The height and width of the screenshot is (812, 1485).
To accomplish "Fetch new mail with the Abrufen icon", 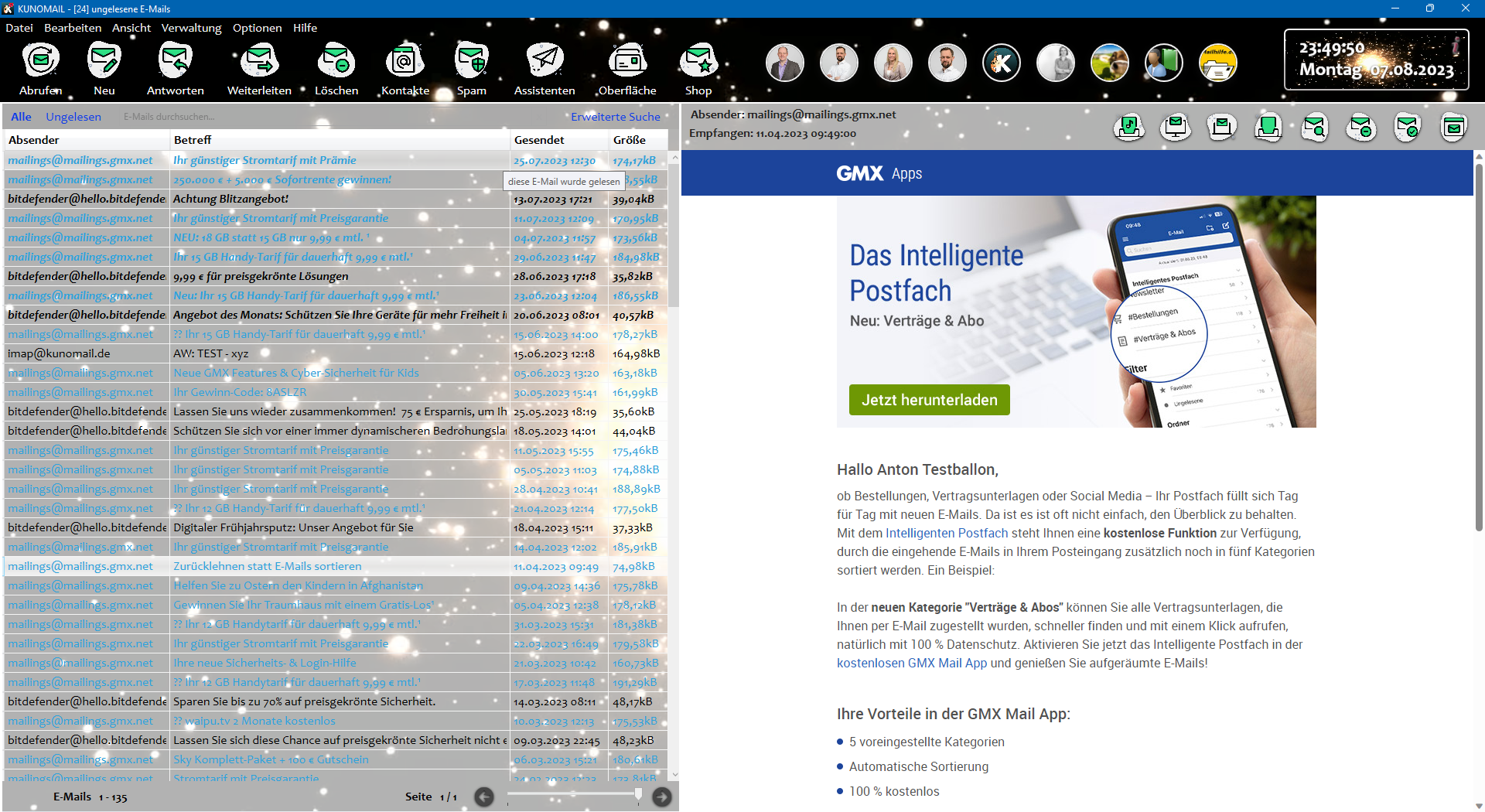I will [x=41, y=60].
